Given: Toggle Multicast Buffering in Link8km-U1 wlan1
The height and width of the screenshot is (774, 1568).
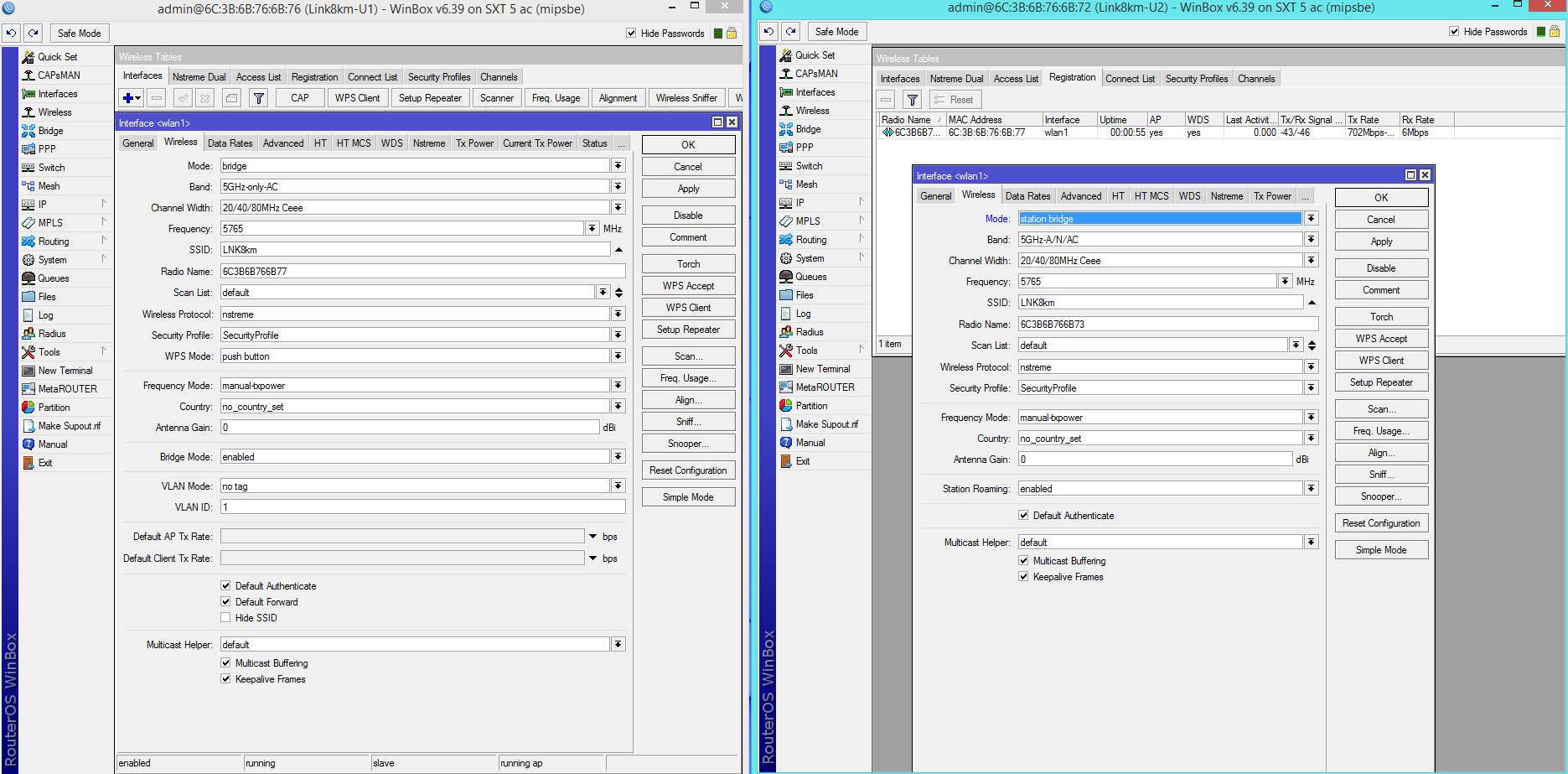Looking at the screenshot, I should pyautogui.click(x=225, y=663).
